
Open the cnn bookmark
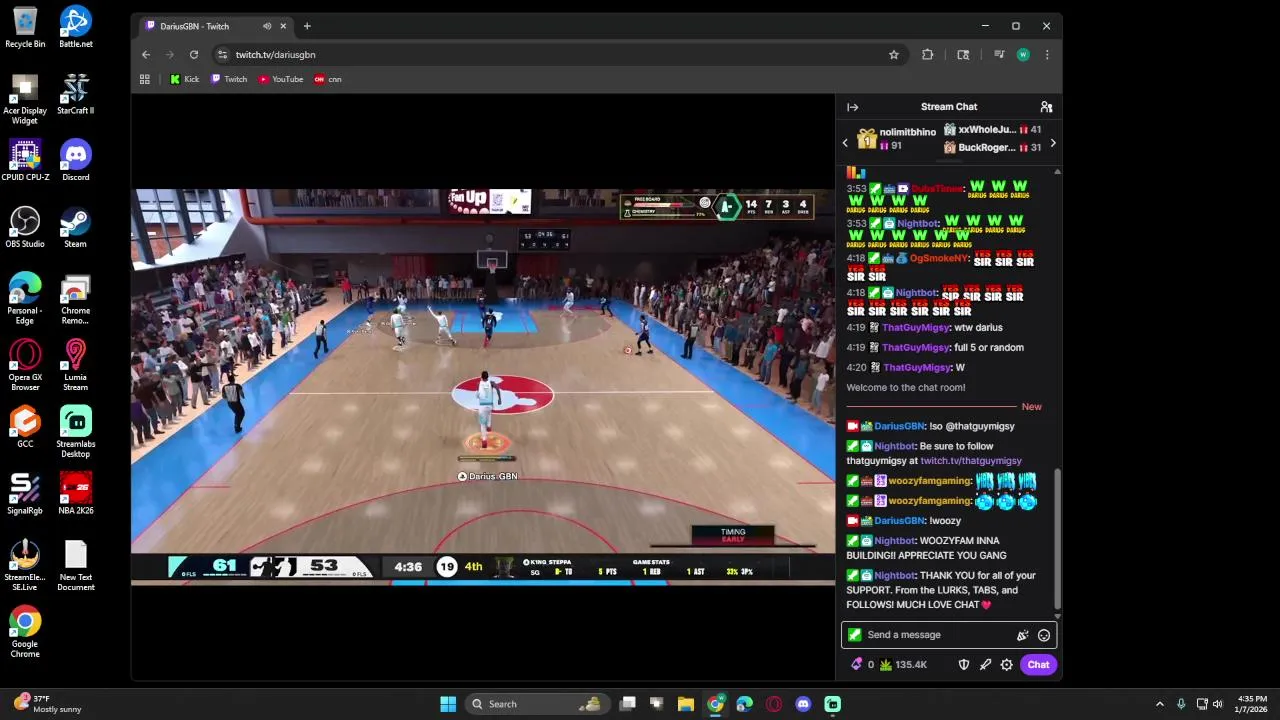[x=328, y=79]
